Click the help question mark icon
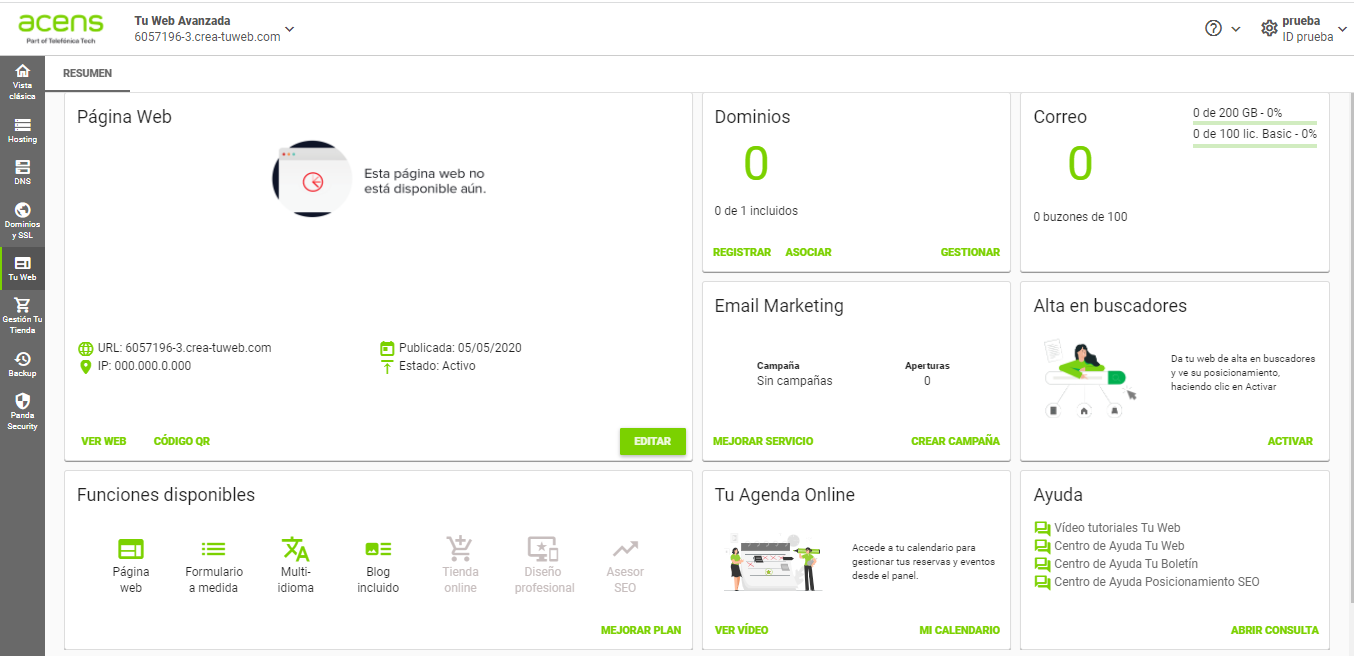Viewport: 1354px width, 656px height. pos(1213,28)
